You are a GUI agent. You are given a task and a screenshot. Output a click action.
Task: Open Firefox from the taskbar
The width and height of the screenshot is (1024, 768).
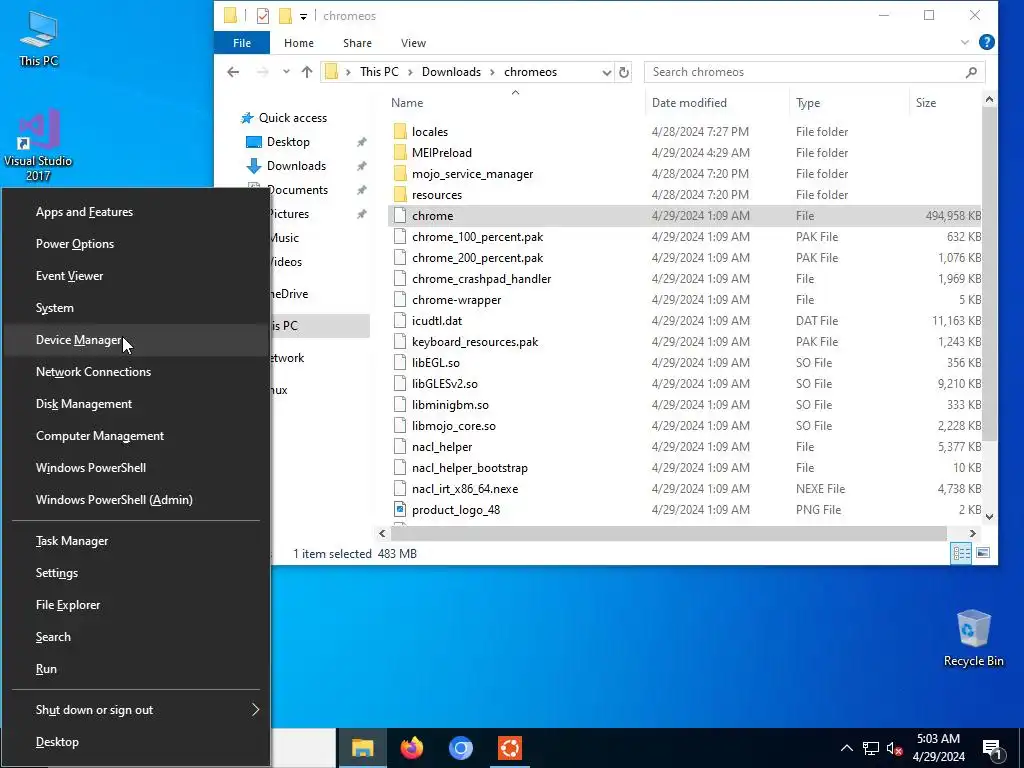coord(411,748)
